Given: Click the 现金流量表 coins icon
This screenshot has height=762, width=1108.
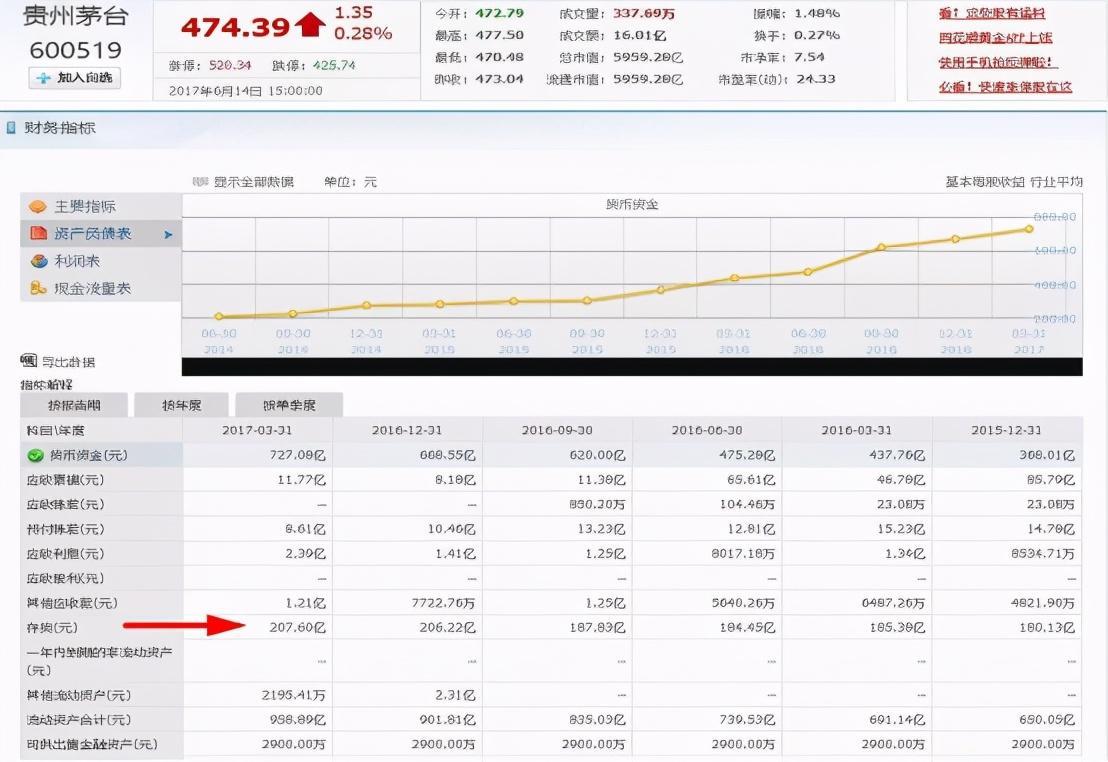Looking at the screenshot, I should pyautogui.click(x=38, y=288).
